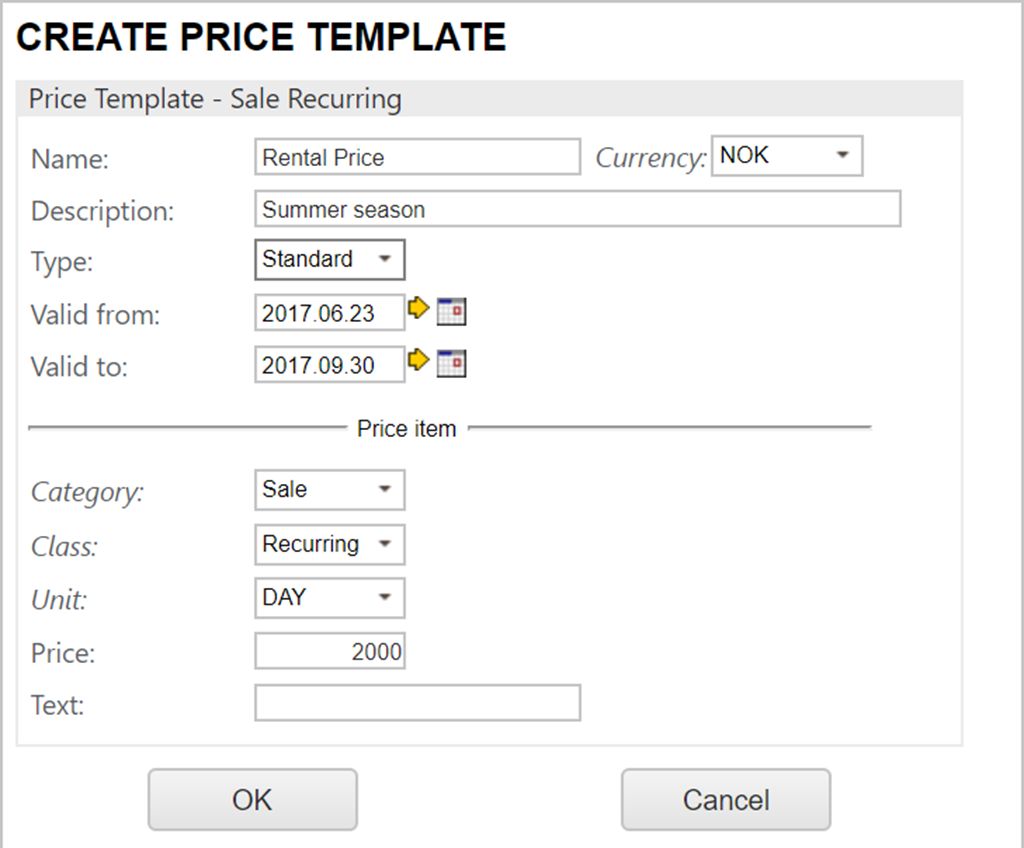The height and width of the screenshot is (848, 1024).
Task: Click the Price Template - Sale Recurring header
Action: (215, 100)
